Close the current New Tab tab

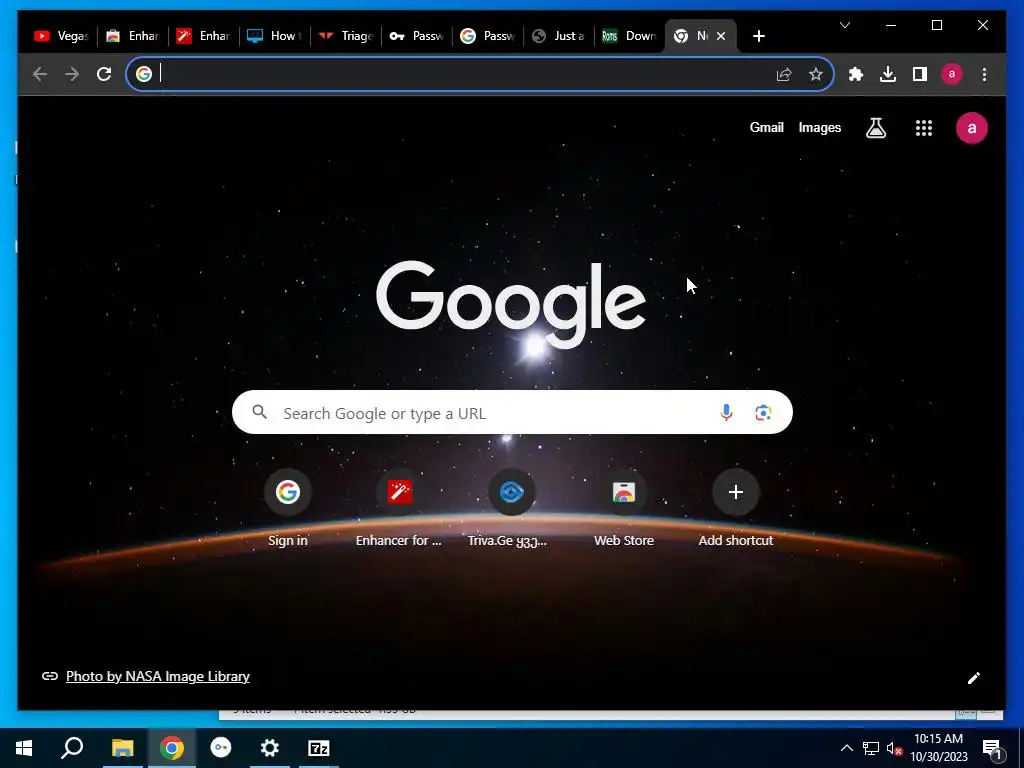pos(721,36)
